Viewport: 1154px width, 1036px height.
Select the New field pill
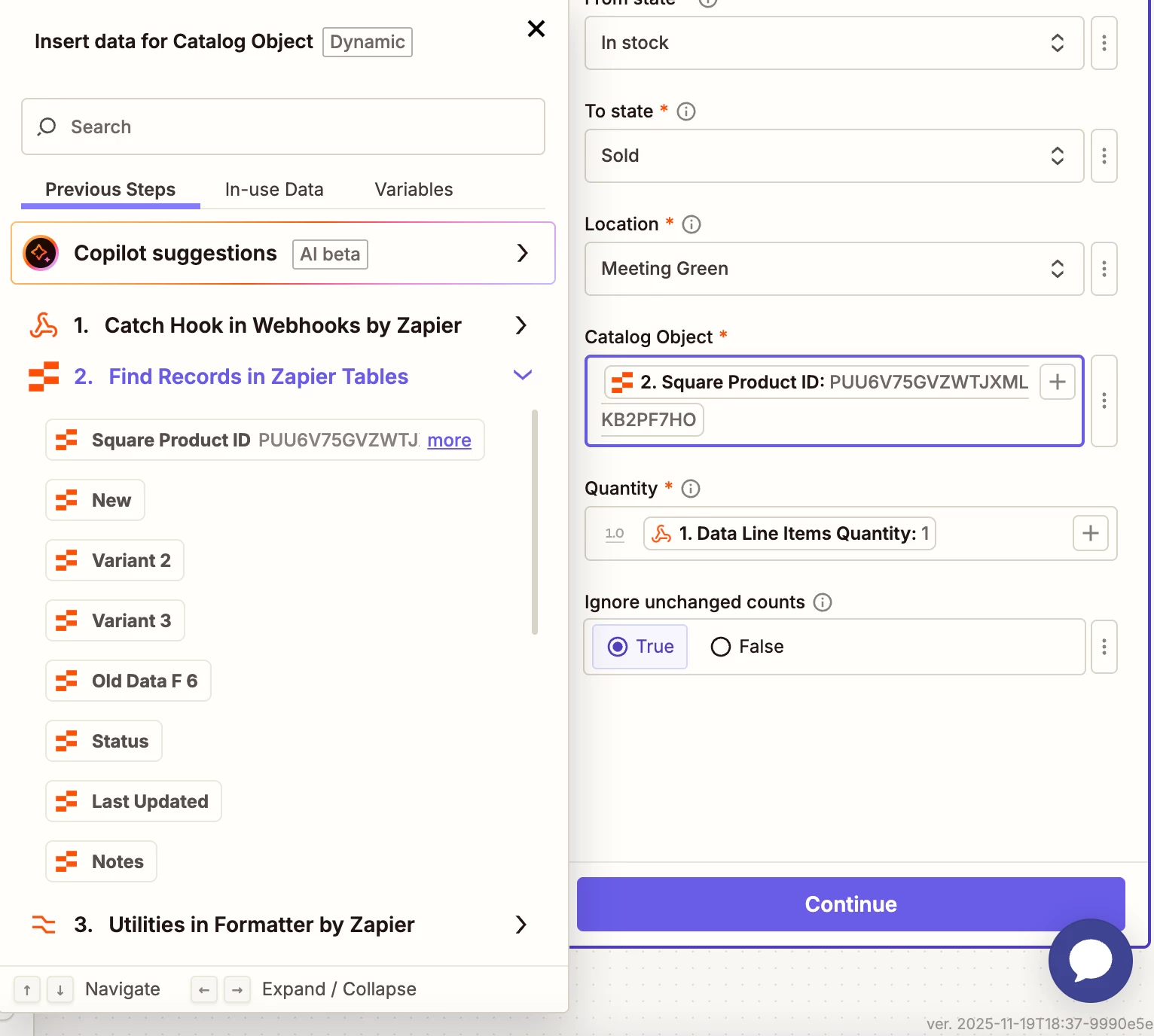95,500
